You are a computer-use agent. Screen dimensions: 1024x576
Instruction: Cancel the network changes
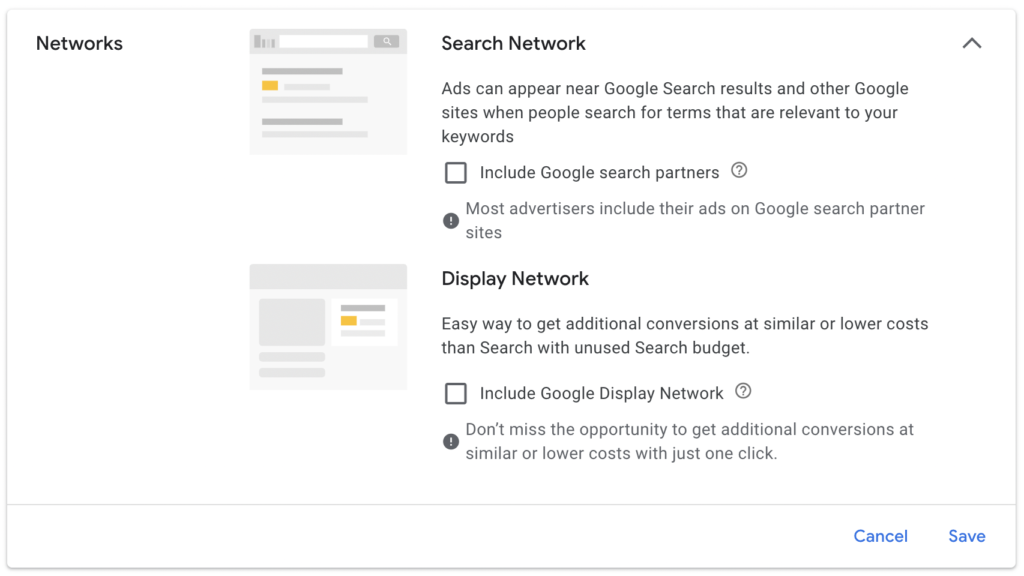click(x=880, y=536)
